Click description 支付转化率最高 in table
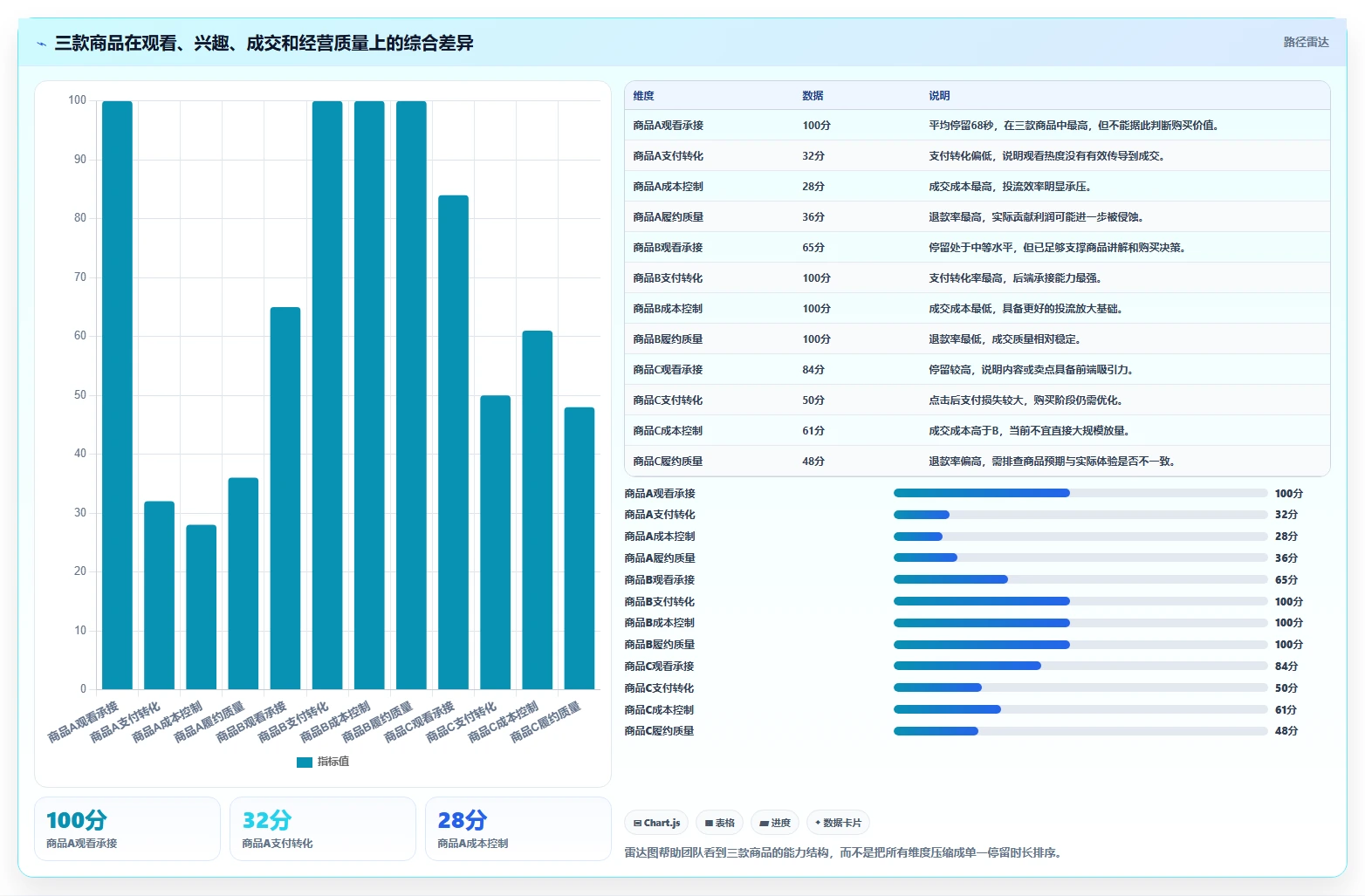The height and width of the screenshot is (896, 1365). (1015, 278)
